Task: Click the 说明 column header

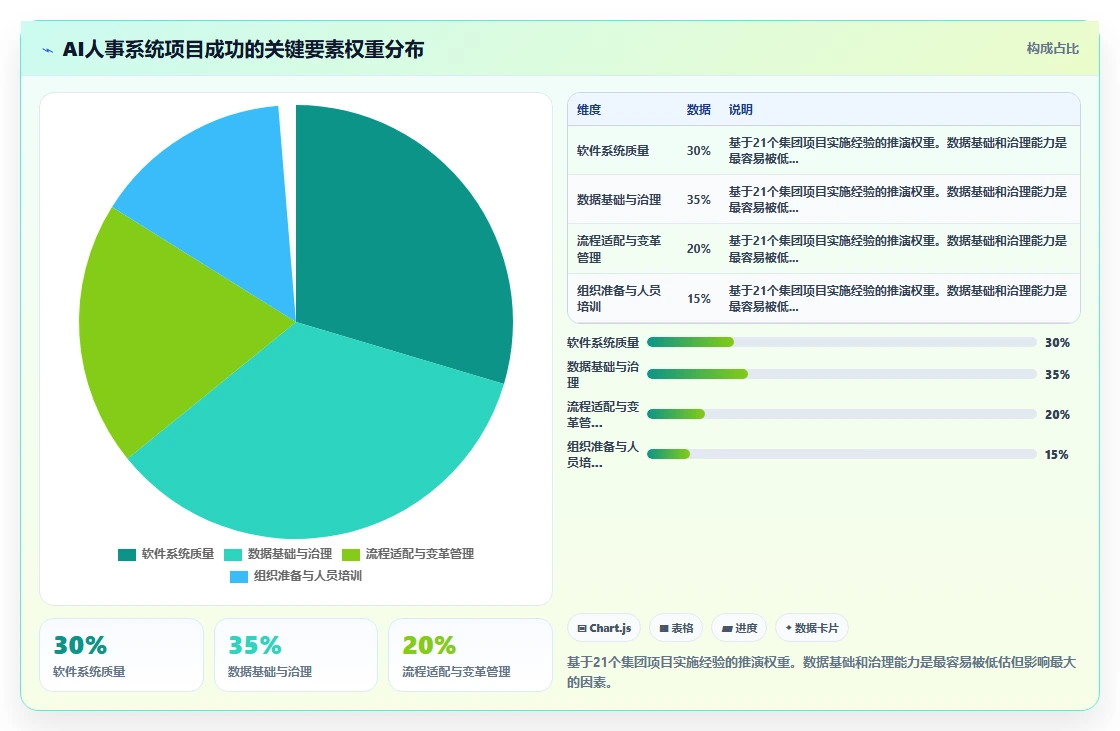Action: [741, 110]
